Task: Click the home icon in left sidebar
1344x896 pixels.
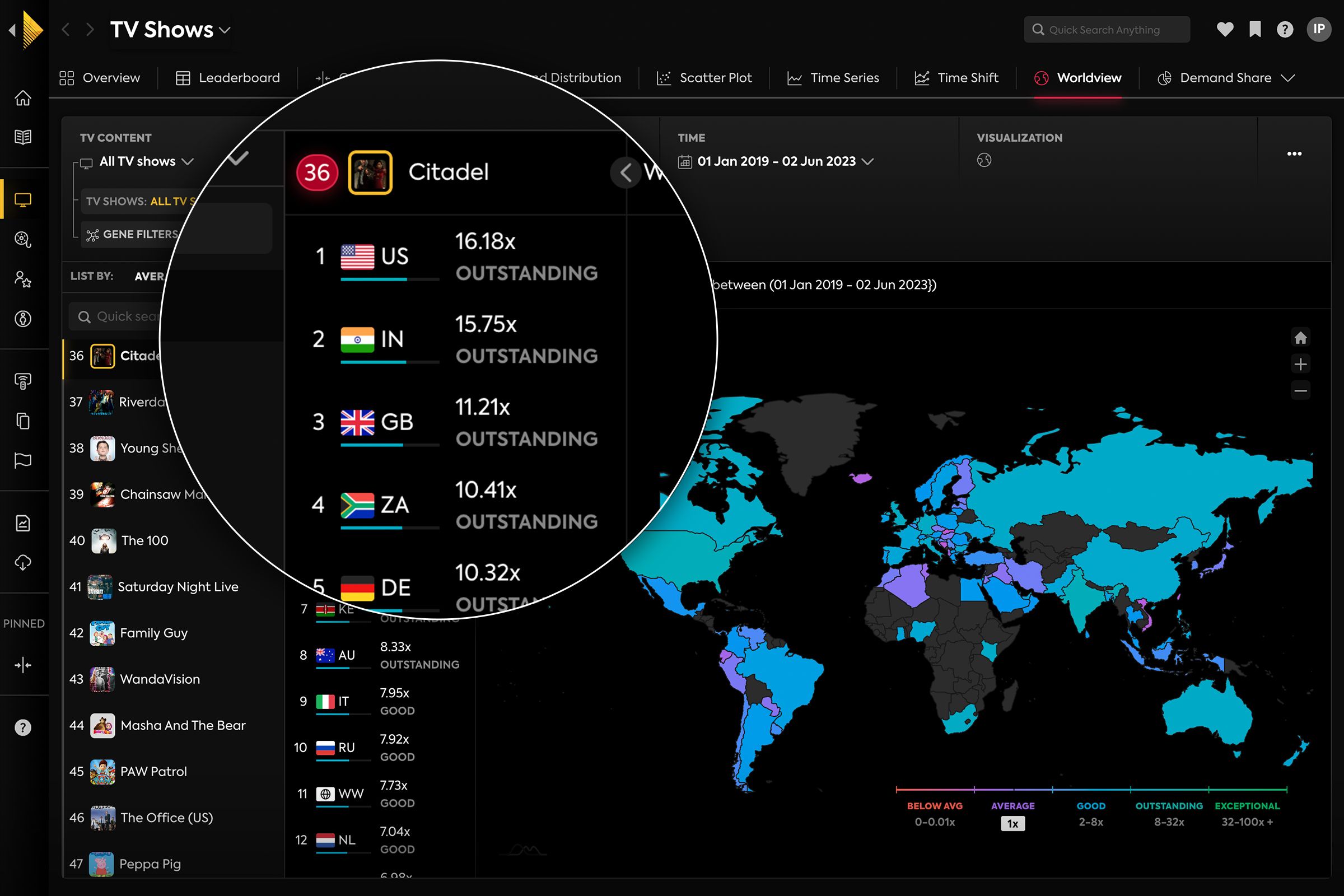Action: 23,99
